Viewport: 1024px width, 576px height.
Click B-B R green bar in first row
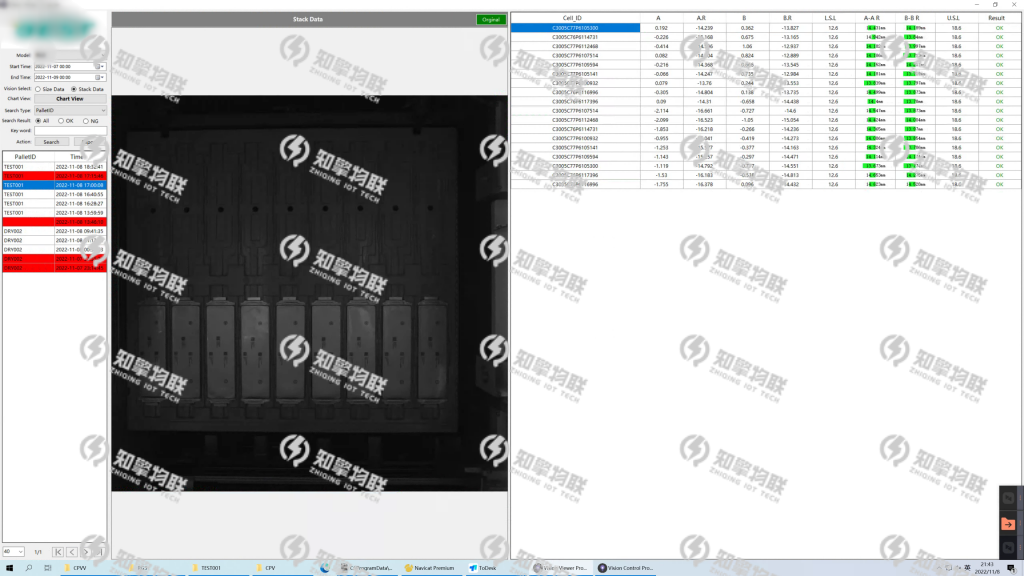click(x=911, y=28)
